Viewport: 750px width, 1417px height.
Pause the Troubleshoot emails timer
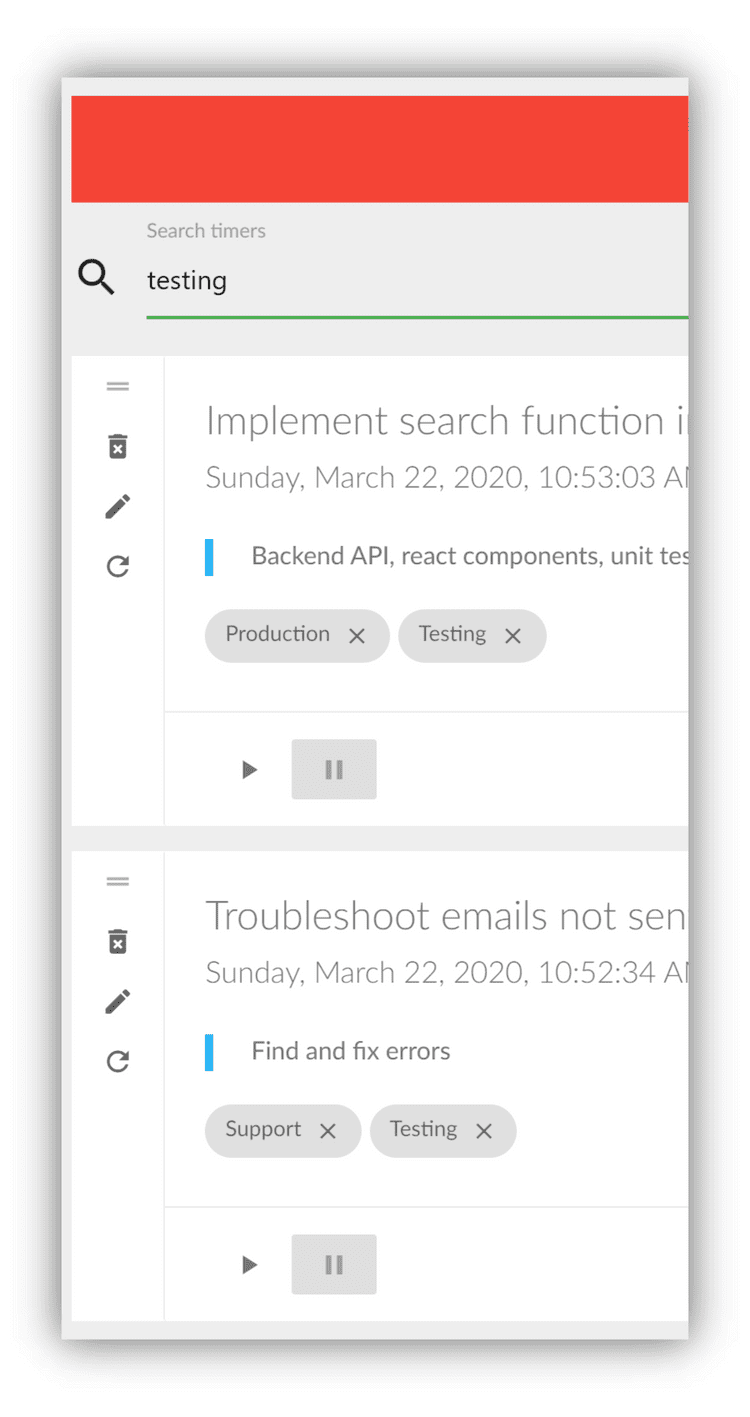333,1264
